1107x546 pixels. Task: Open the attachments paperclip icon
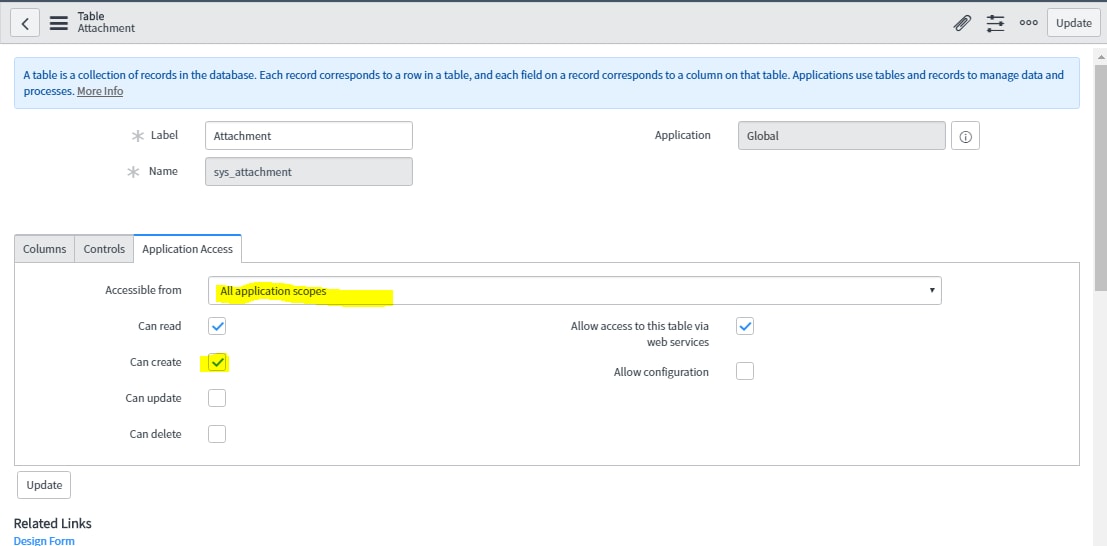coord(962,23)
